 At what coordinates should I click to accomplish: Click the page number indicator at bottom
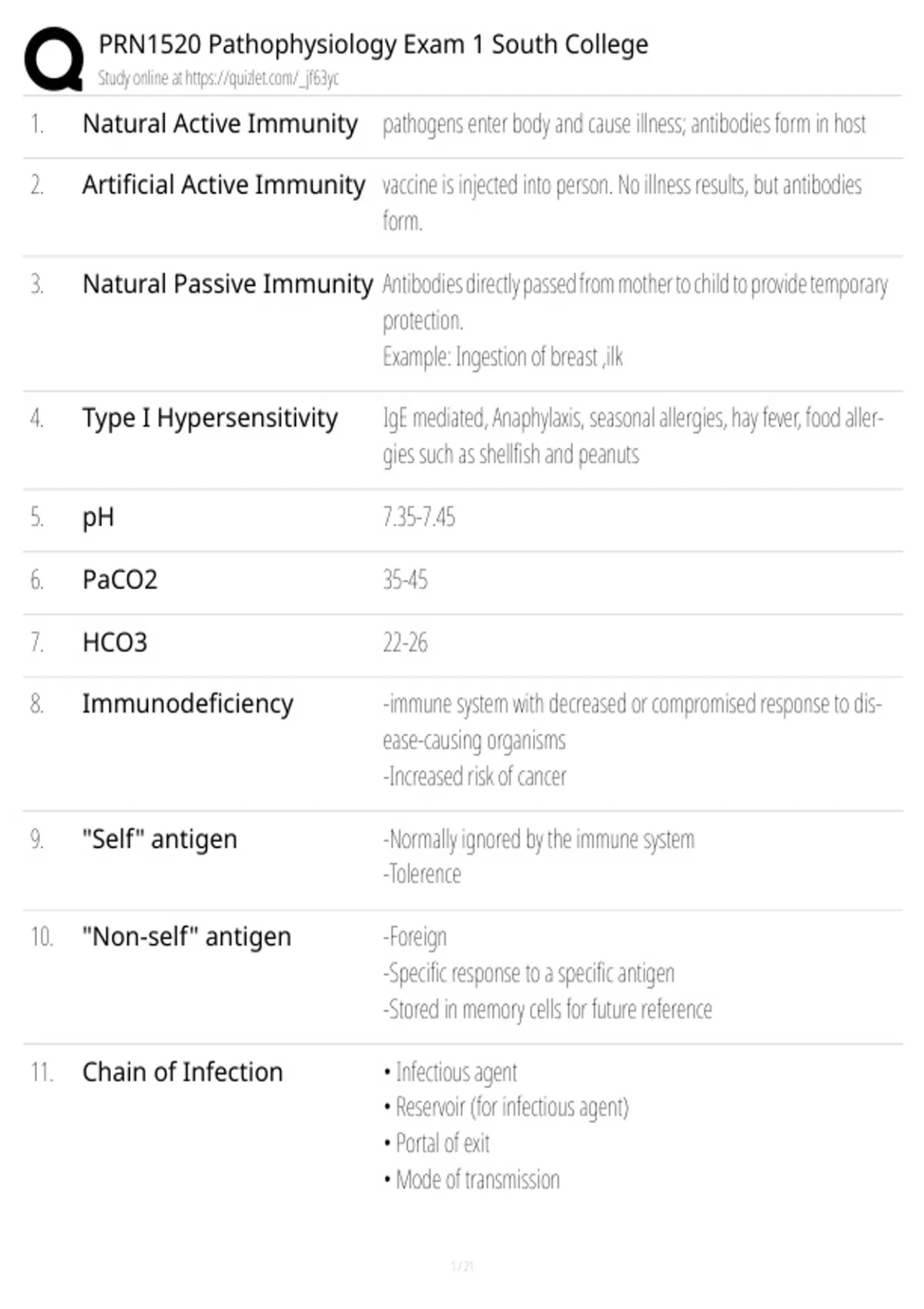(462, 1266)
